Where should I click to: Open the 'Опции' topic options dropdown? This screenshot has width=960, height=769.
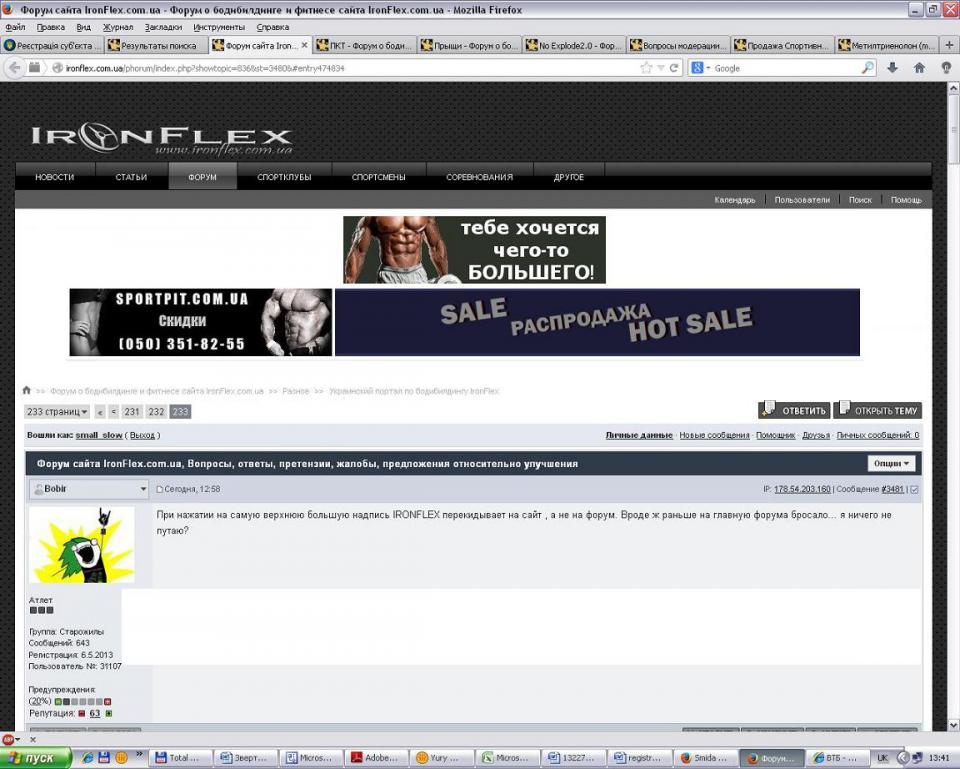click(891, 464)
